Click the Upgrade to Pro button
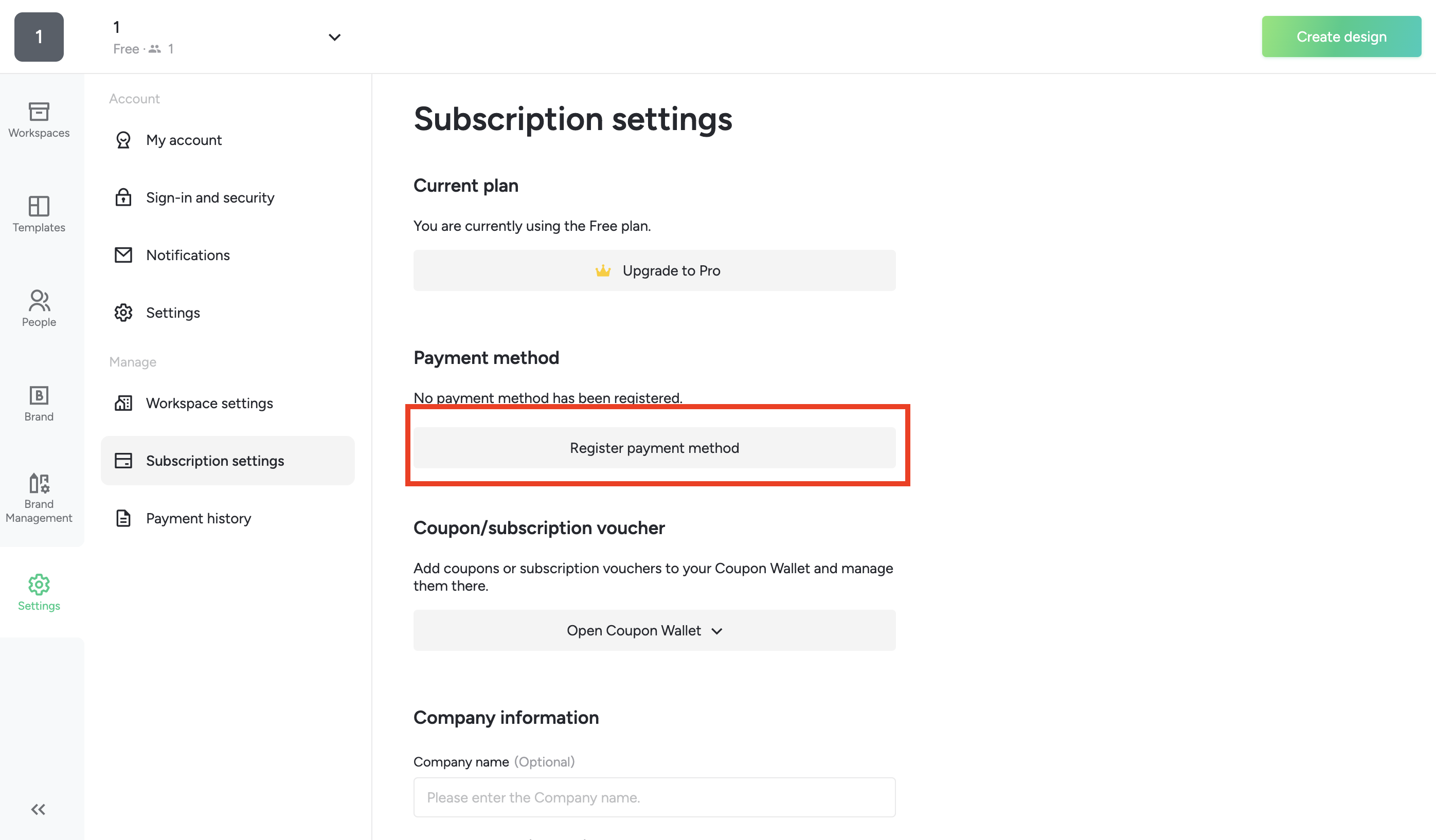Viewport: 1436px width, 840px height. [x=654, y=270]
